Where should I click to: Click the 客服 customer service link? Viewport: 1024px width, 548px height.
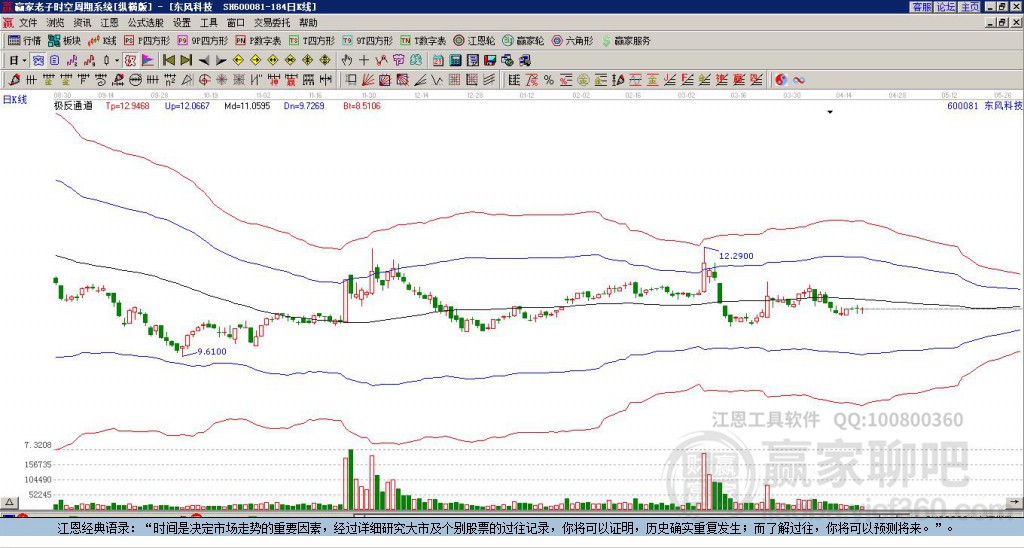(921, 7)
